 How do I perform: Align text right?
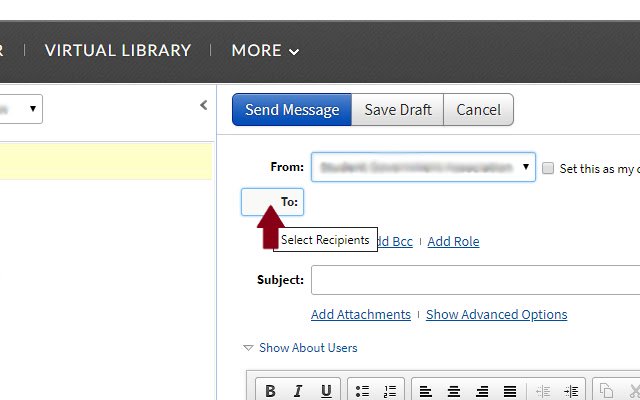click(482, 391)
